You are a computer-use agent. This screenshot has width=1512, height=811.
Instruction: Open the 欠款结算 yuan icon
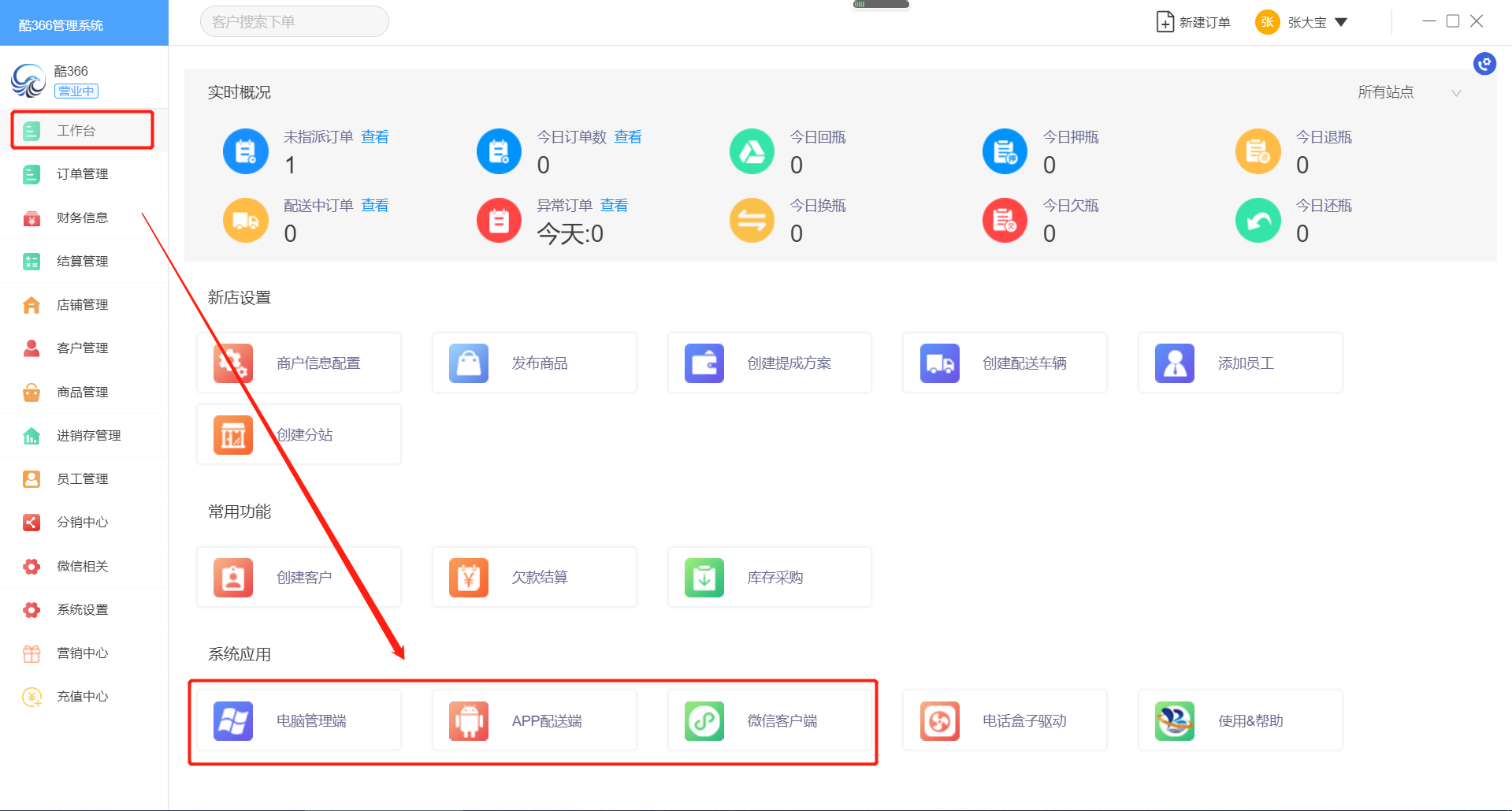(469, 578)
